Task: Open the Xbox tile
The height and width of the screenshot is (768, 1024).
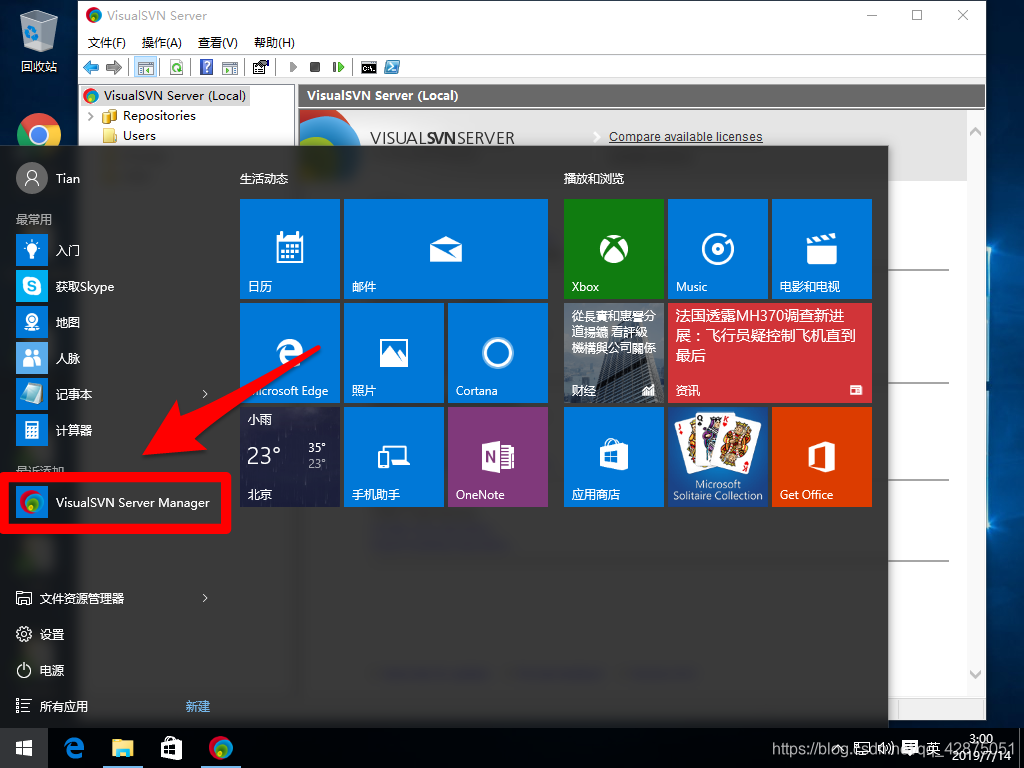Action: (614, 249)
